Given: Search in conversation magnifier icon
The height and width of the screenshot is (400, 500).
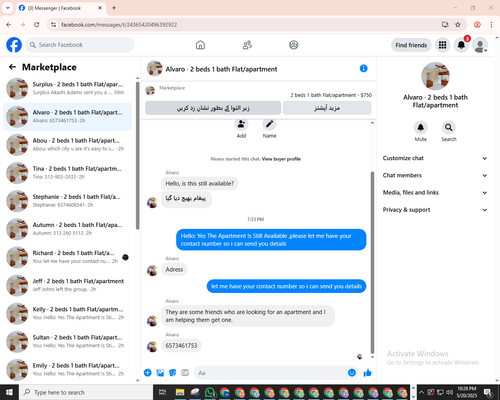Looking at the screenshot, I should click(449, 127).
